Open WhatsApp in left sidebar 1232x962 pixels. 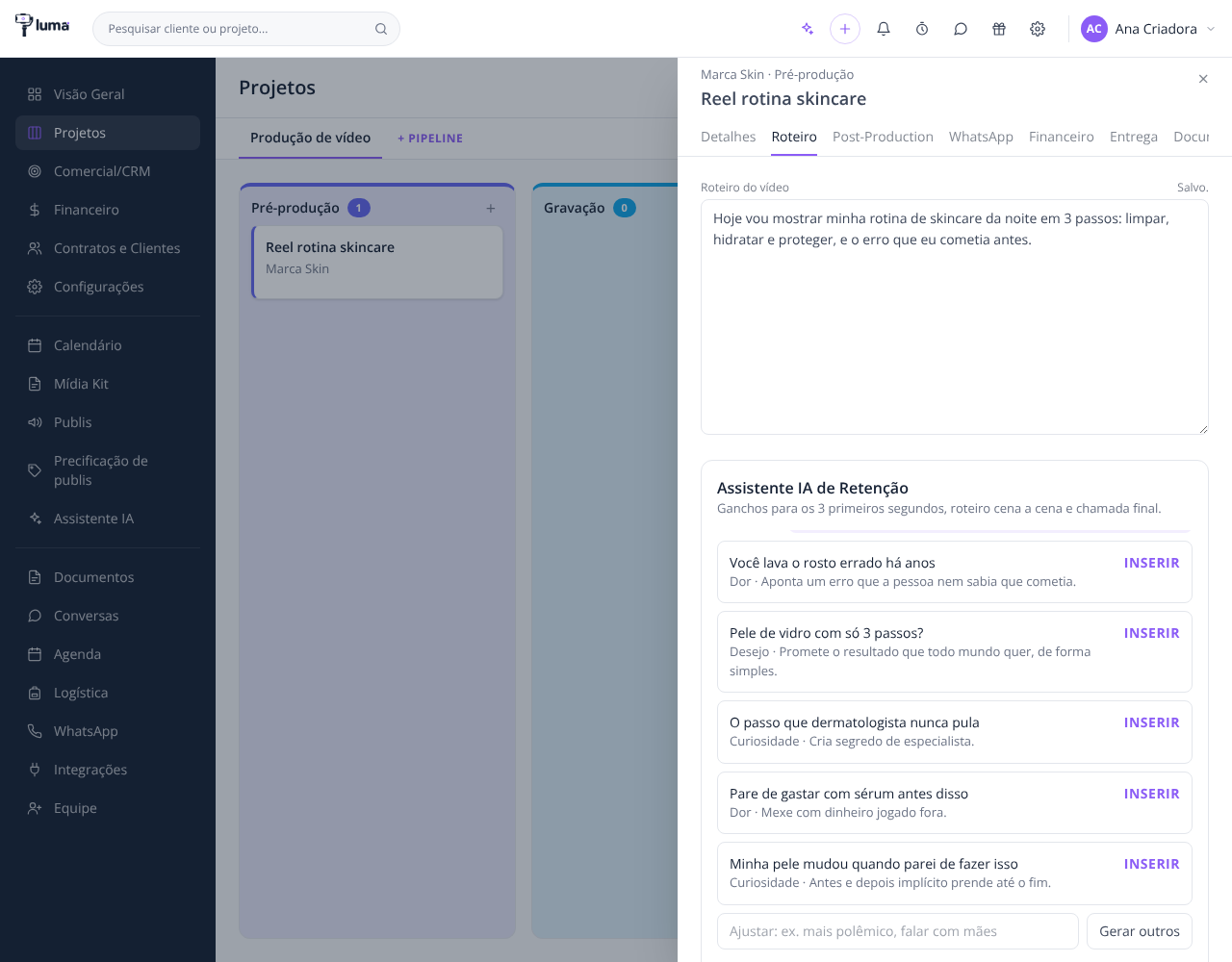[x=108, y=731]
